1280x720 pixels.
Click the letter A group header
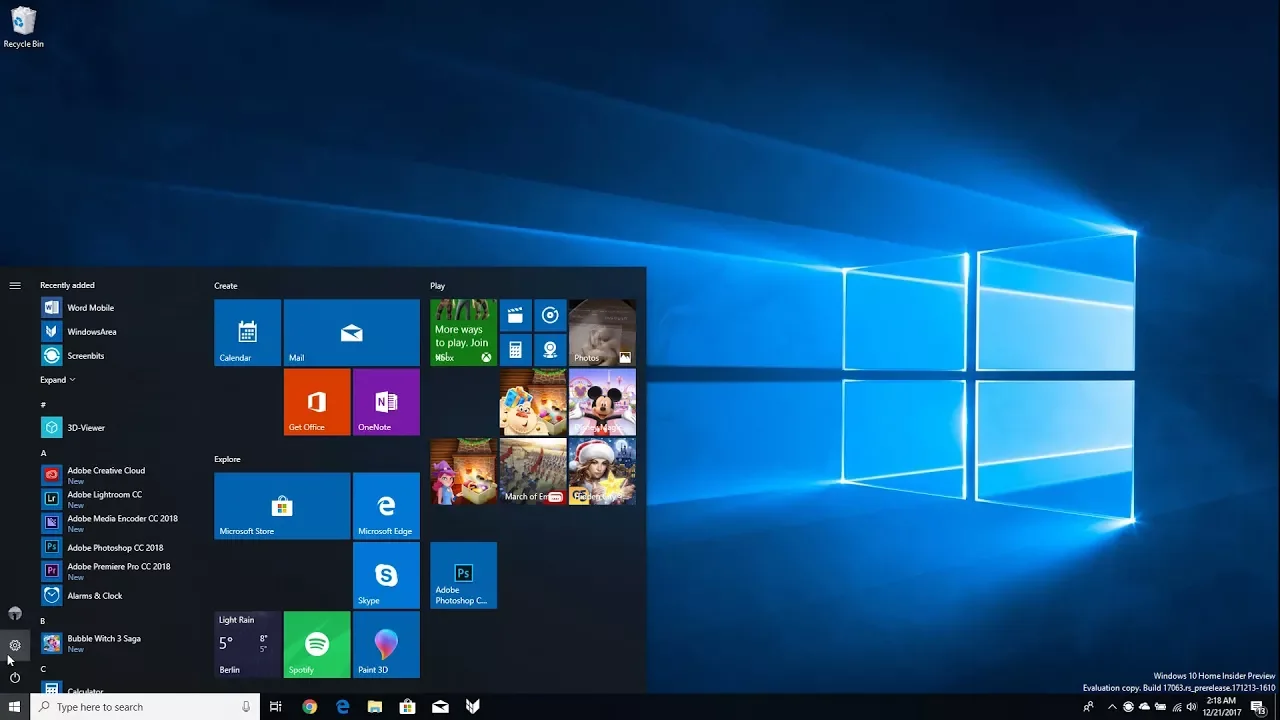43,453
